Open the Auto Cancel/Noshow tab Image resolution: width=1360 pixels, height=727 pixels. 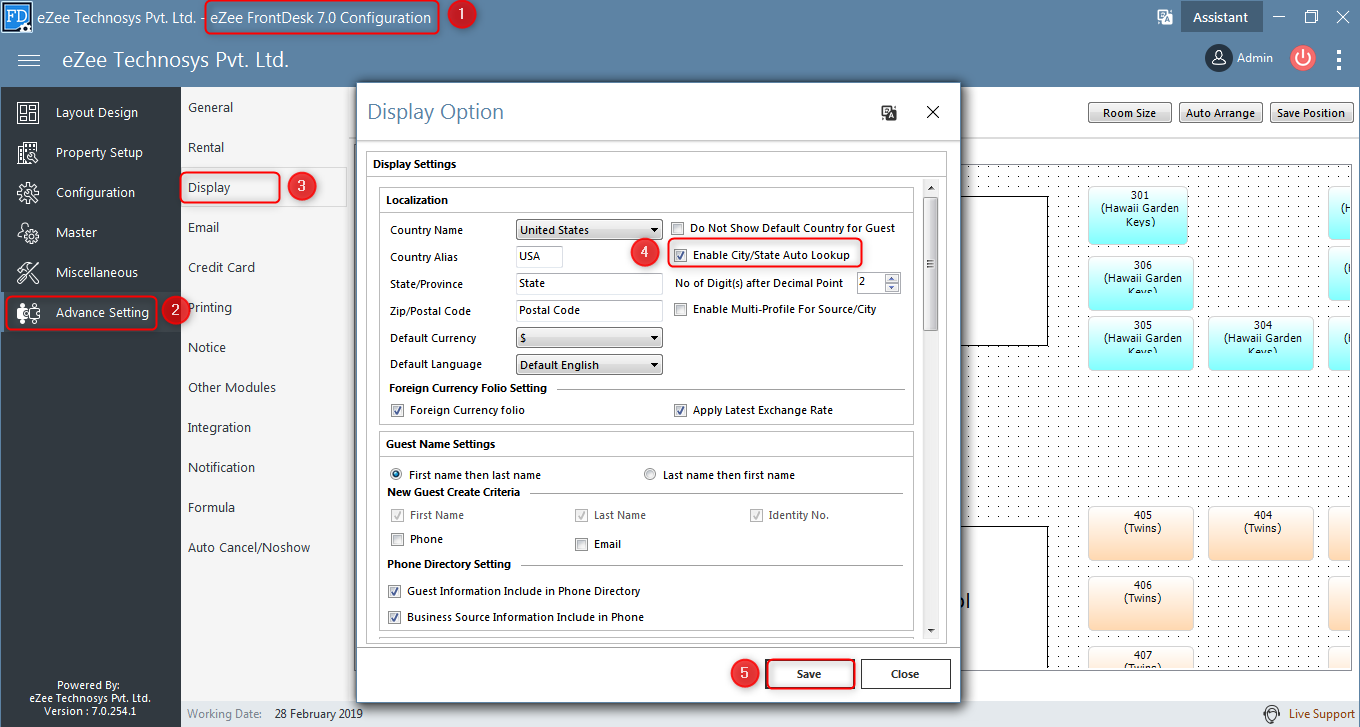pyautogui.click(x=249, y=547)
